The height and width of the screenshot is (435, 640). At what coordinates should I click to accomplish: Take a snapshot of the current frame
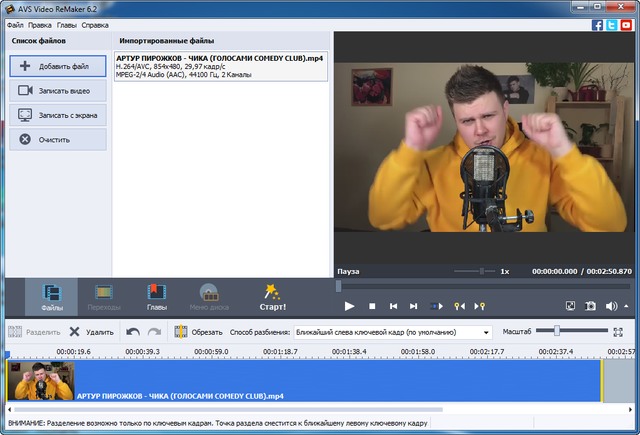[x=590, y=306]
